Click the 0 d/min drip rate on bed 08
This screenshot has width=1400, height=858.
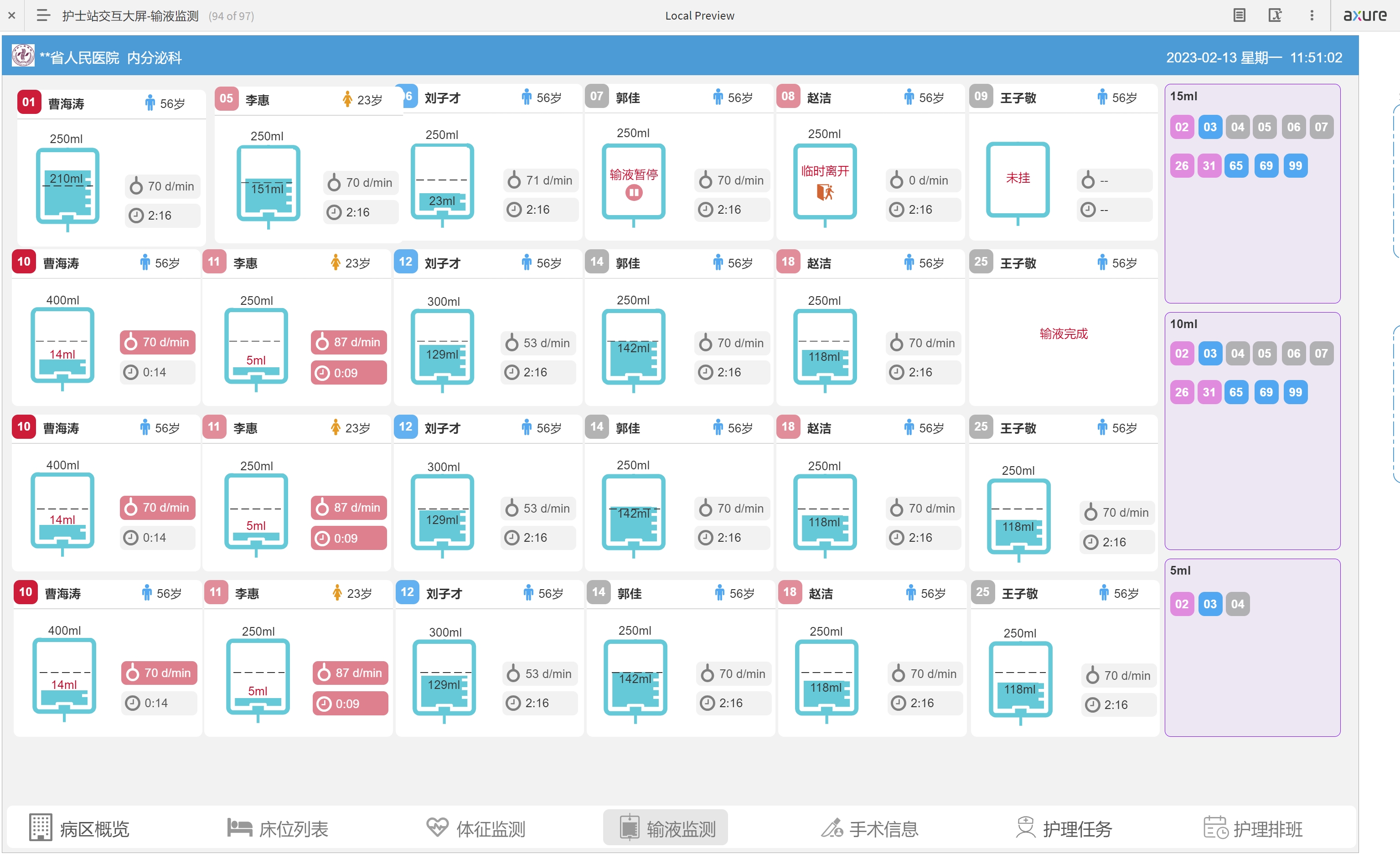tap(923, 180)
